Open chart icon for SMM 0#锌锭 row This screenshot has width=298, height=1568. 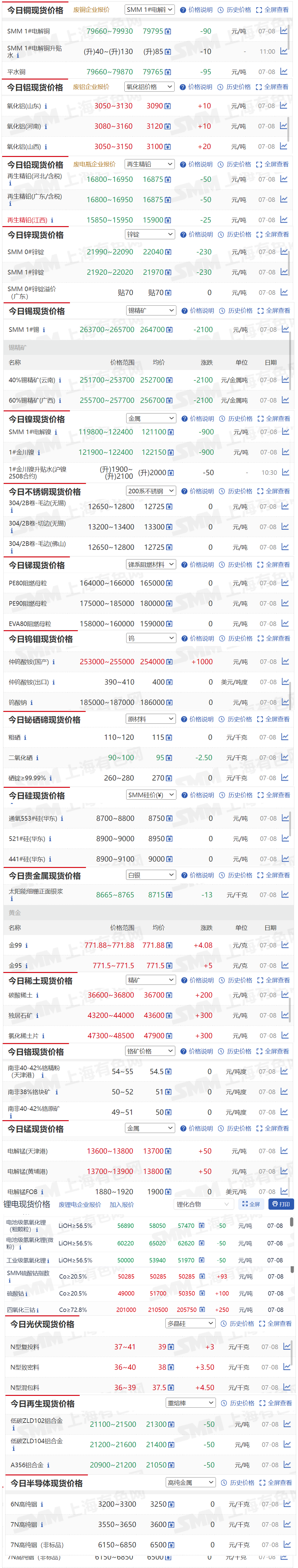(x=285, y=251)
